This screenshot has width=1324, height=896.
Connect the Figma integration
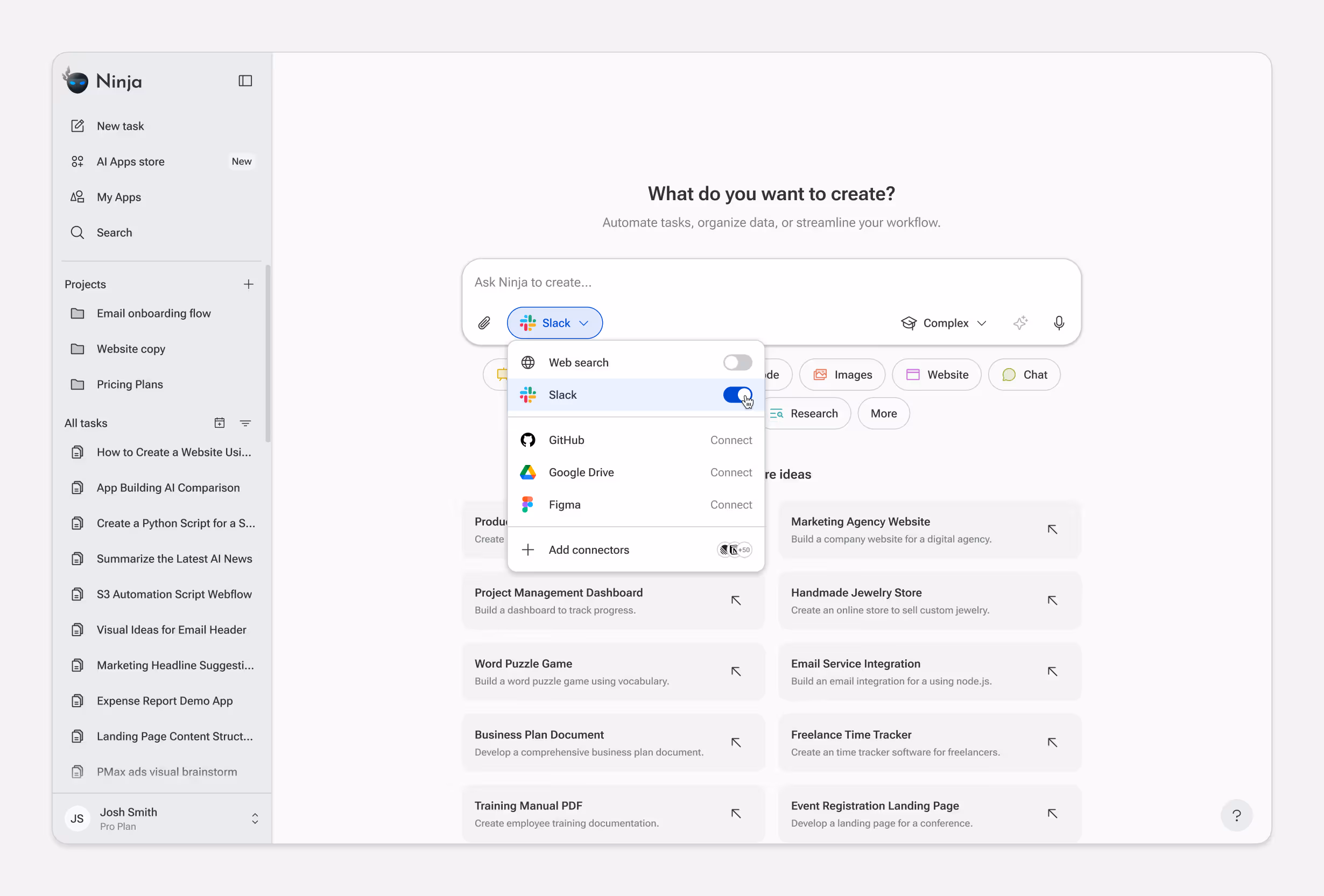point(730,505)
